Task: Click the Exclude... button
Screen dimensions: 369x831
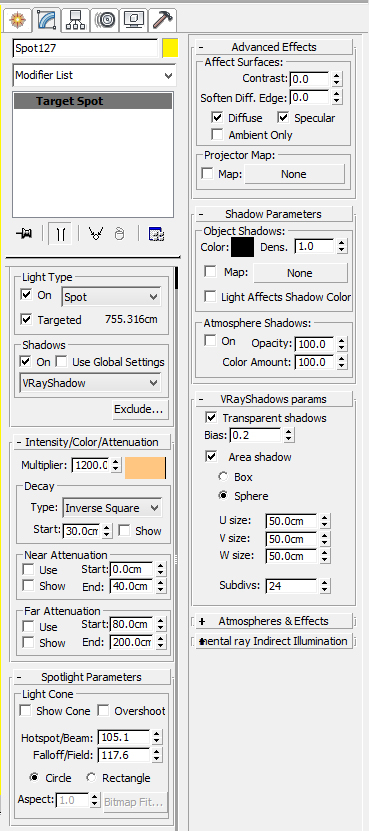Action: [140, 409]
